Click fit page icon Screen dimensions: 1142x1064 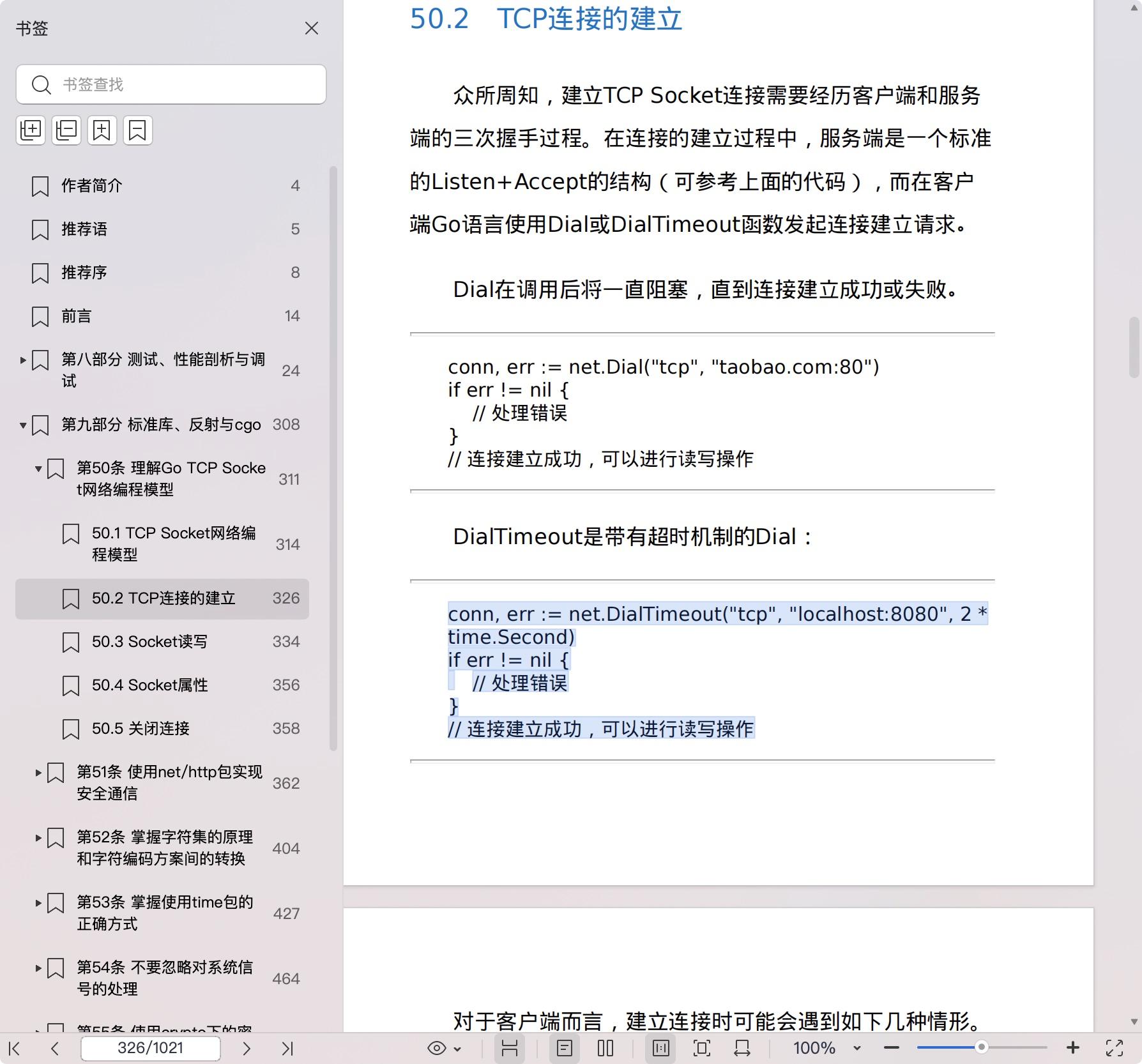pyautogui.click(x=701, y=1048)
